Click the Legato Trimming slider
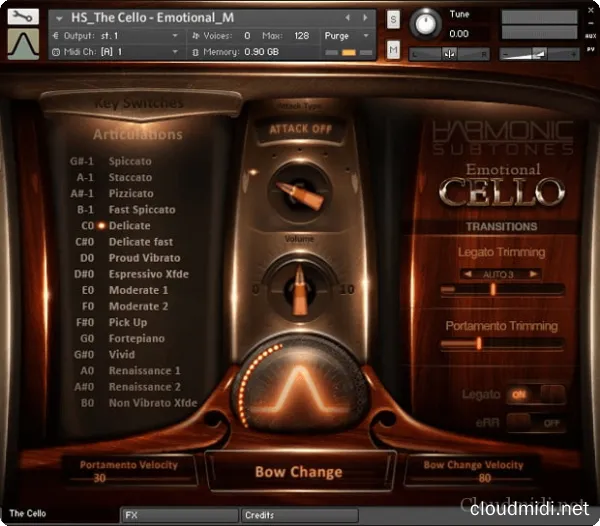The height and width of the screenshot is (526, 600). click(502, 289)
